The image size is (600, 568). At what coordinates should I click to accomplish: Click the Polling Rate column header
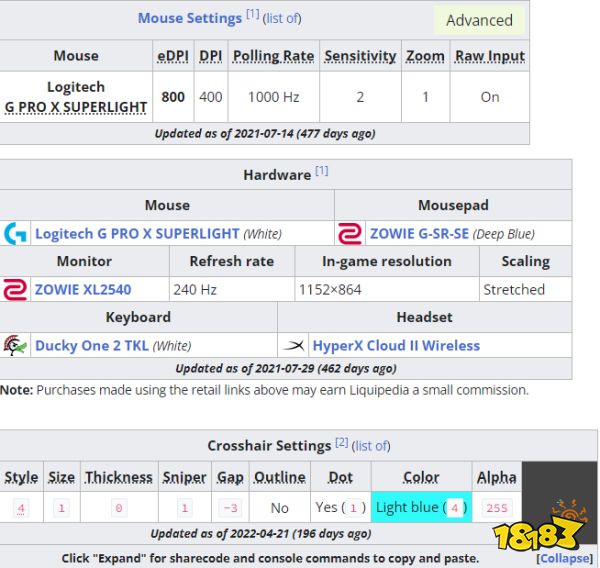coord(274,56)
